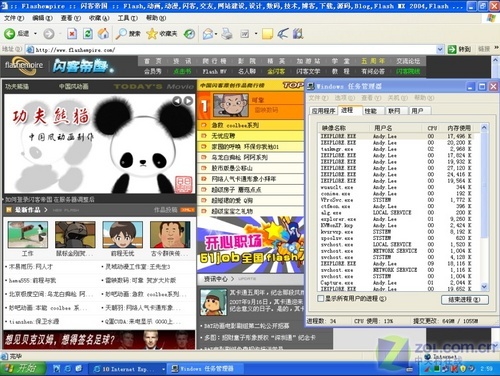Screen dimensions: 500x376
Task: Expand the address bar dropdown arrow
Action: point(440,49)
